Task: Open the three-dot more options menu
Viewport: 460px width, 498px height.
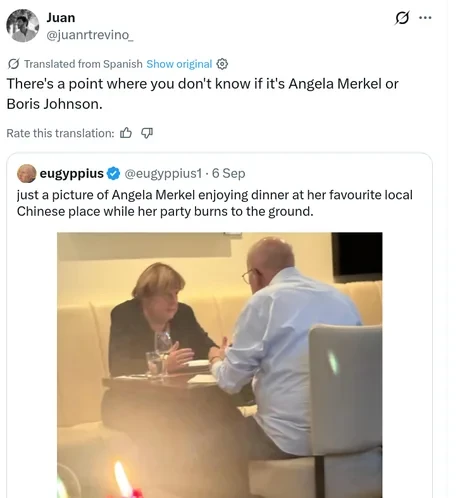Action: pos(425,18)
